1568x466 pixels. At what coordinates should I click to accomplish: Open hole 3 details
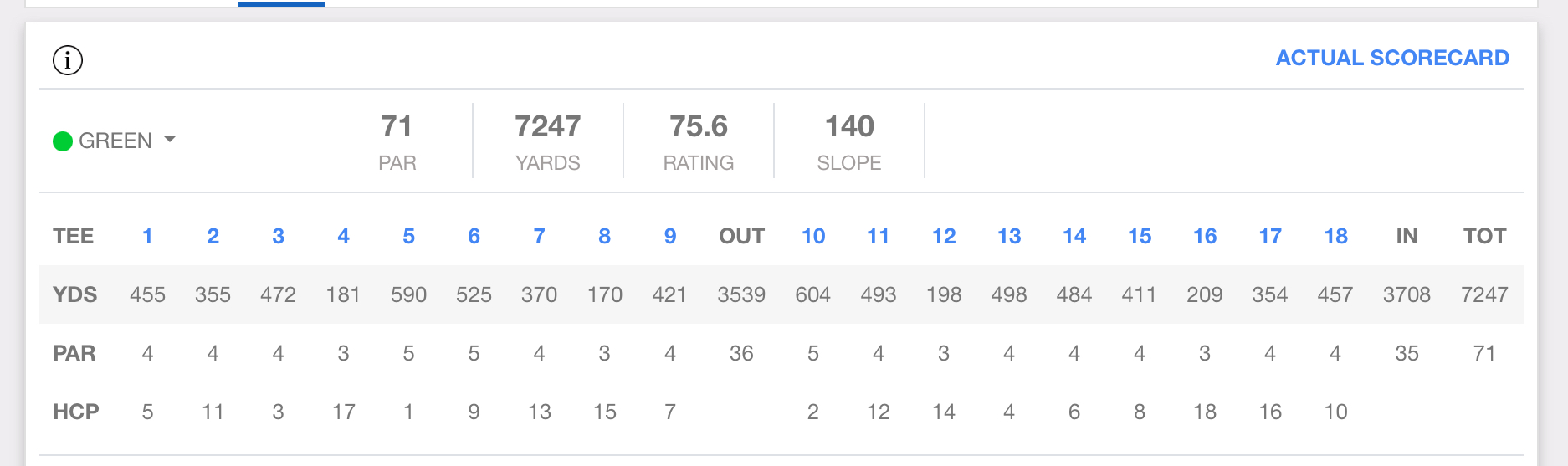278,237
